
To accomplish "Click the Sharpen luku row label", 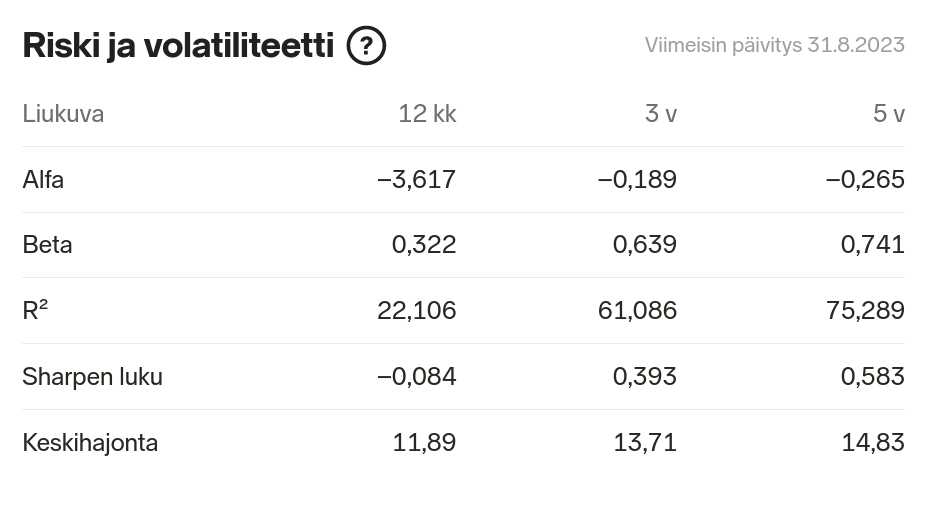I will click(x=92, y=377).
